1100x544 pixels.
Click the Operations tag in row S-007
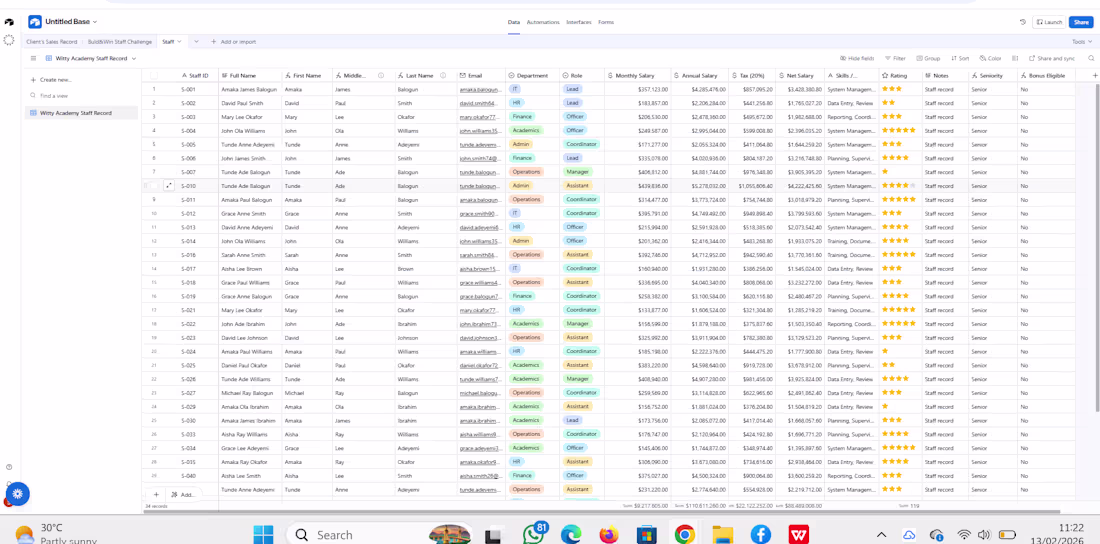tap(526, 172)
